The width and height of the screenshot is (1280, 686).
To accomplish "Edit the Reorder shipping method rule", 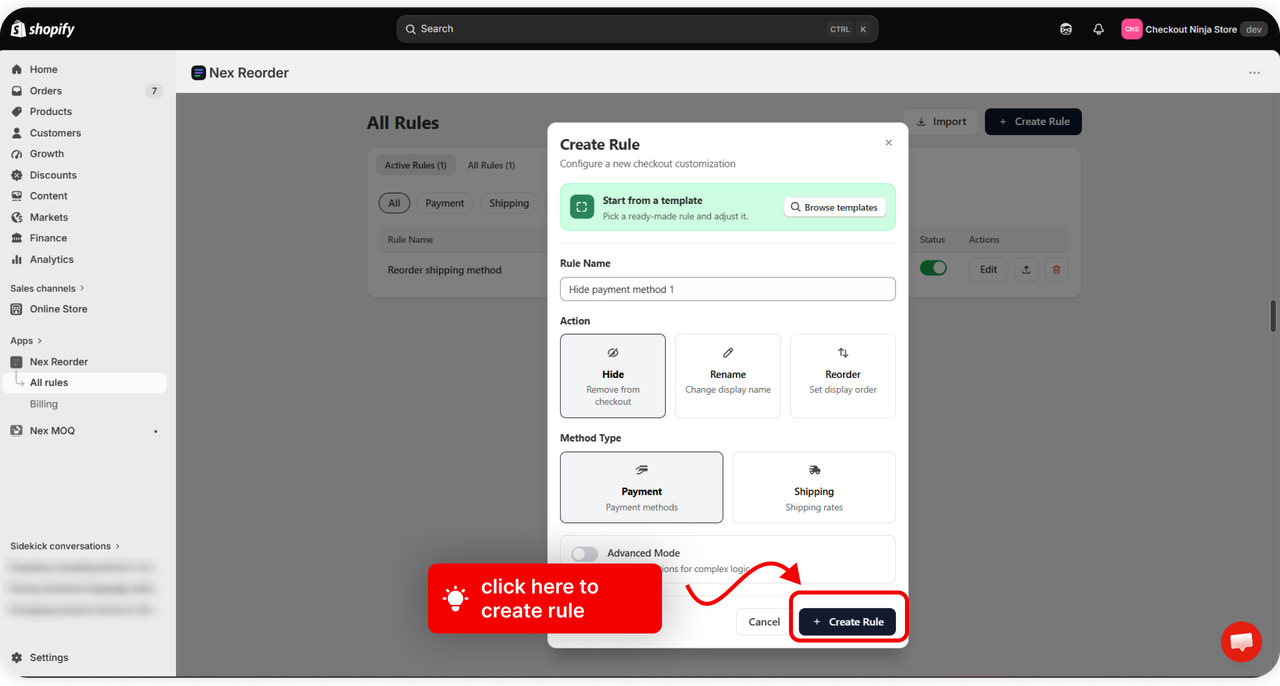I will tap(988, 269).
